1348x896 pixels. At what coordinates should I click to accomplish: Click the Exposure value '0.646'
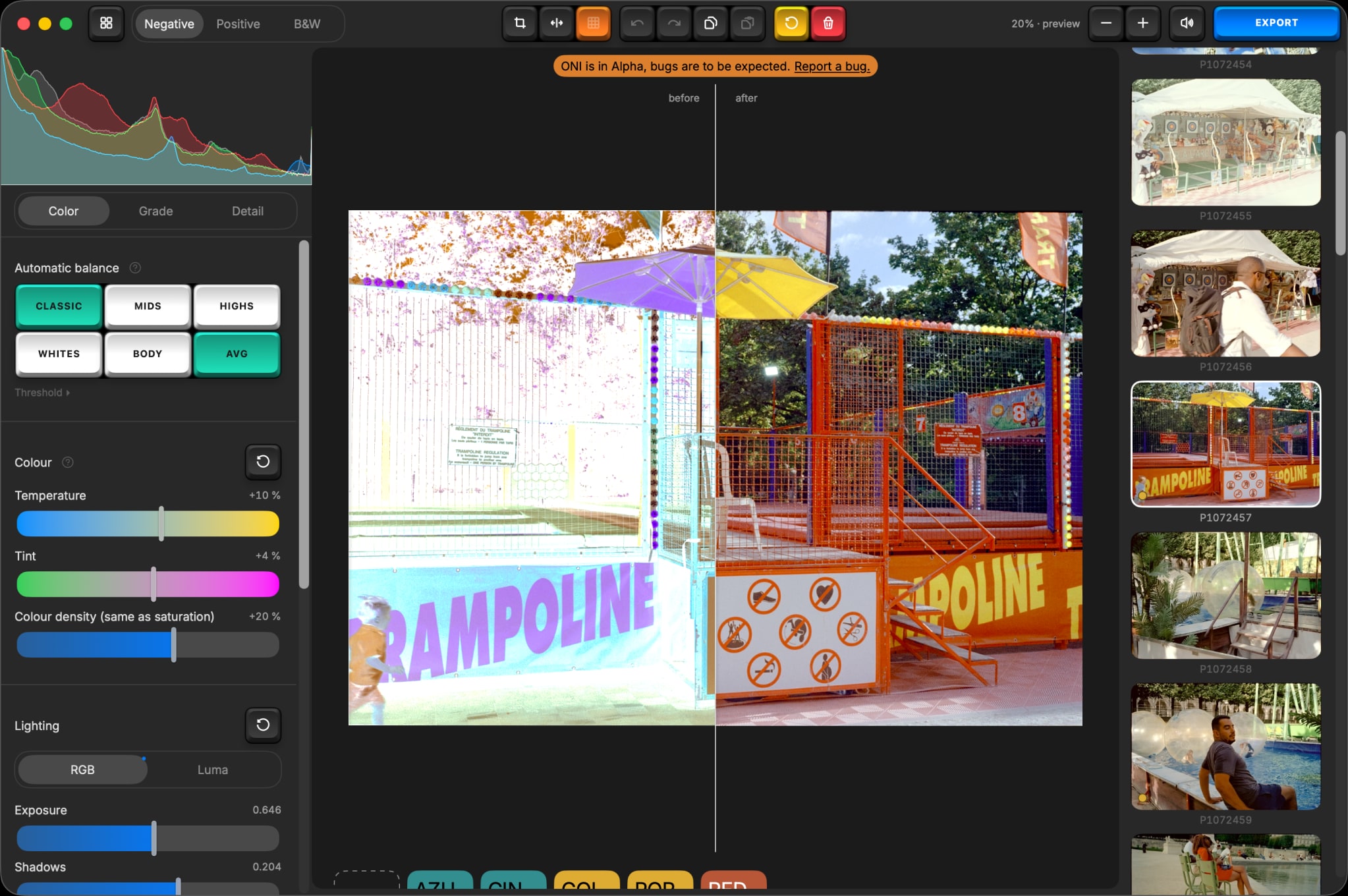[x=267, y=810]
